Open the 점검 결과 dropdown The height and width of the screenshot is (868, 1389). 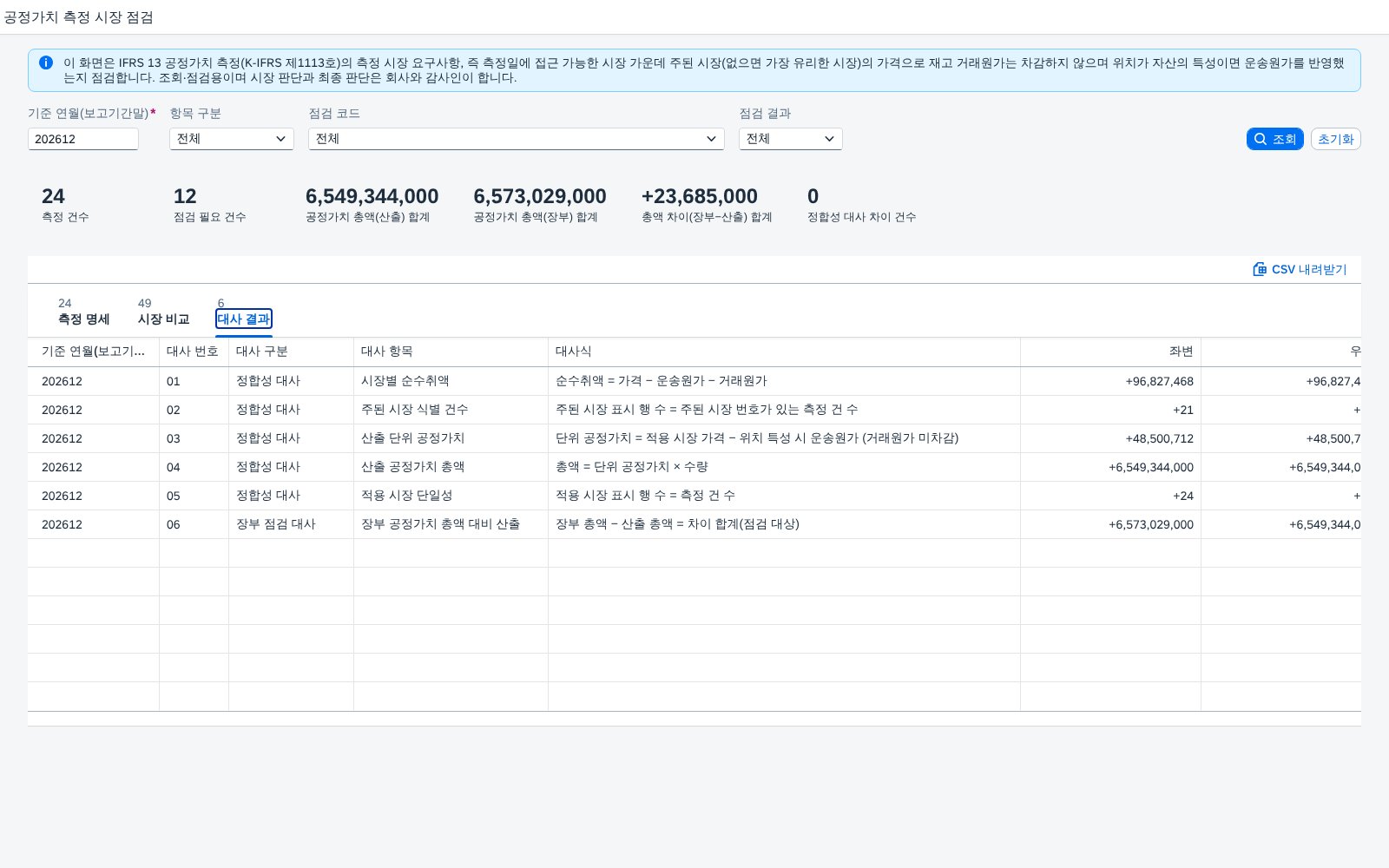coord(791,139)
